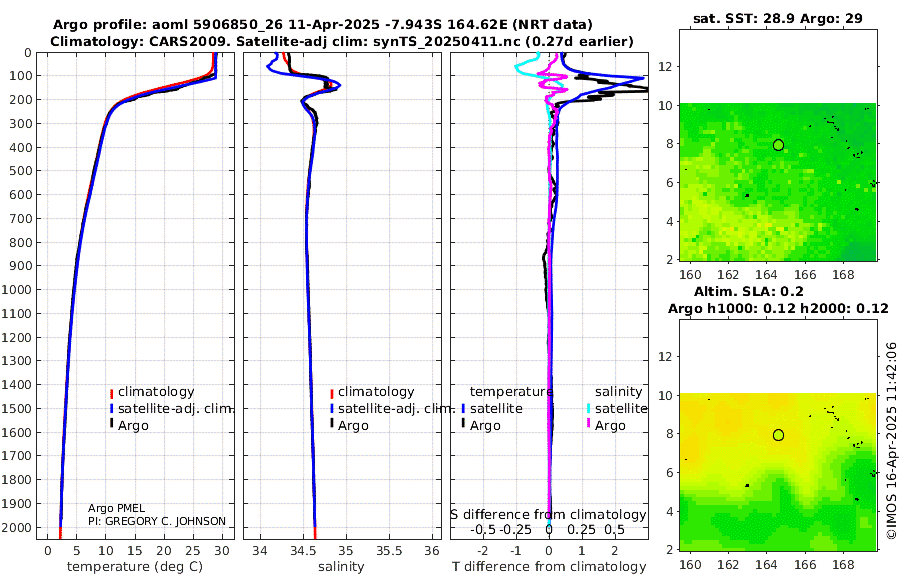Viewport: 900px width, 580px height.
Task: Click the Climatology CARS2009 subtitle line
Action: pyautogui.click(x=342, y=41)
